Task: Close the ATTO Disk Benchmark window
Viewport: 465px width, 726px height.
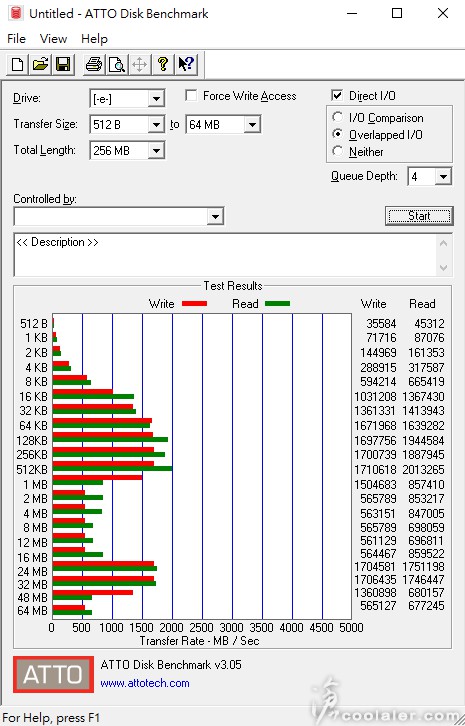Action: pos(443,13)
